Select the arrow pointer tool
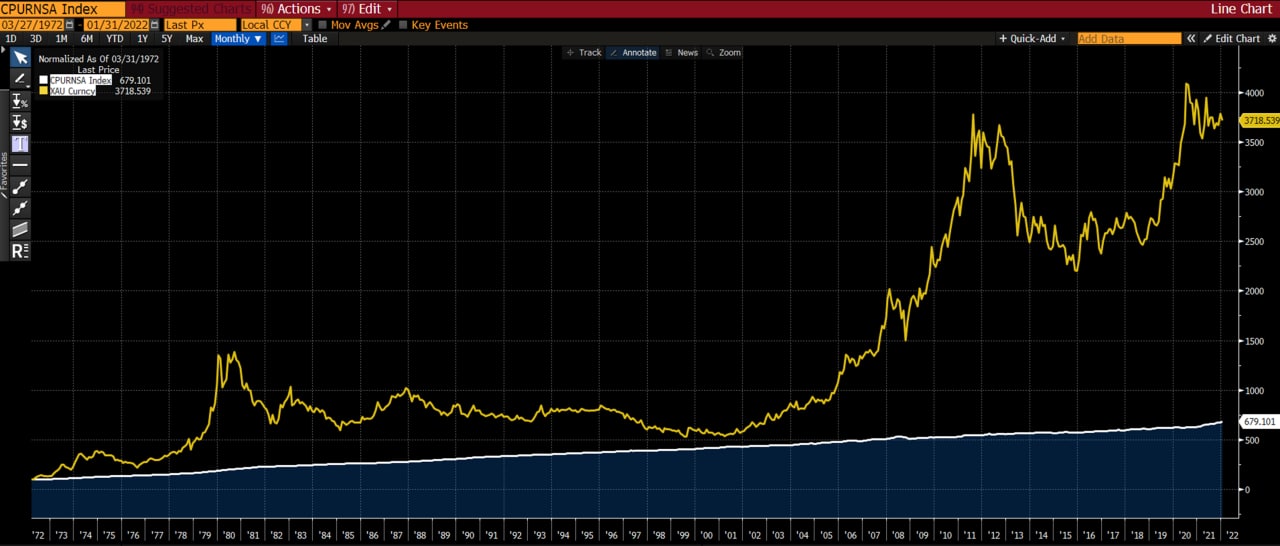 pyautogui.click(x=20, y=57)
